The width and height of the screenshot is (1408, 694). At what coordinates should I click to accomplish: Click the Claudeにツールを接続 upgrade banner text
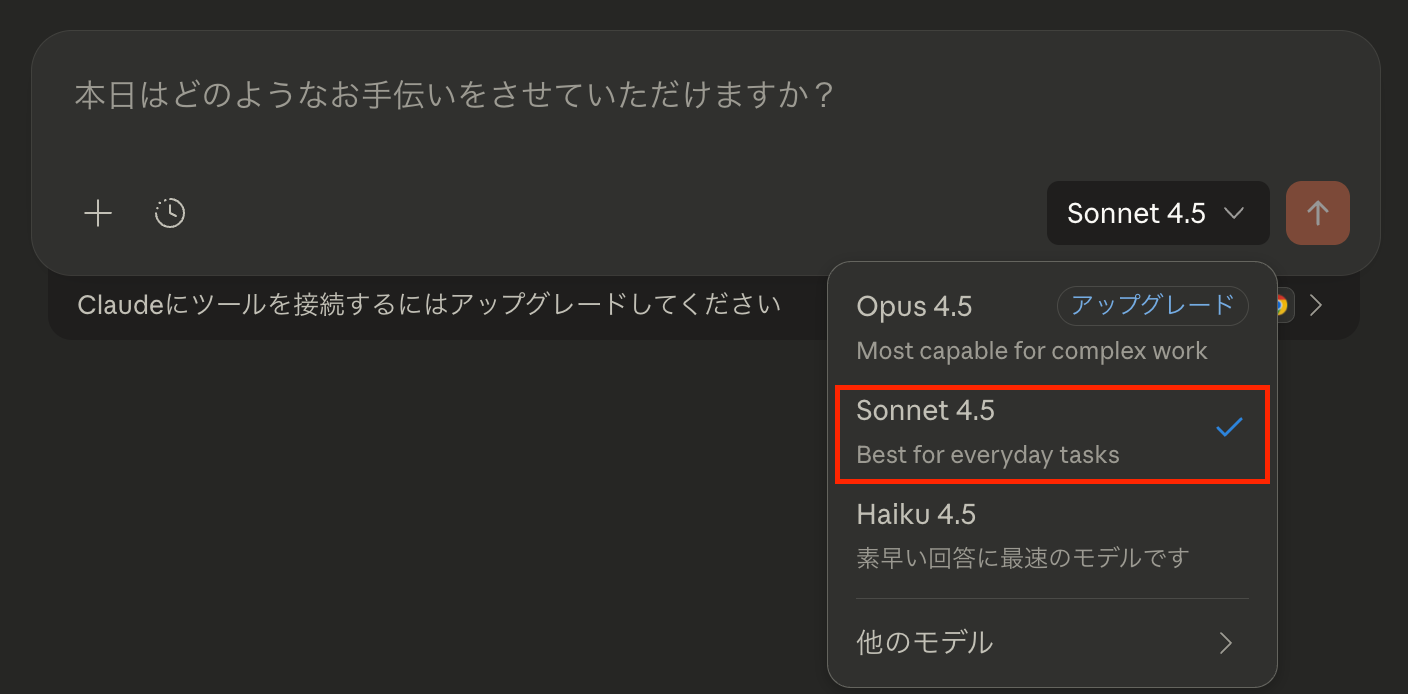pyautogui.click(x=429, y=304)
